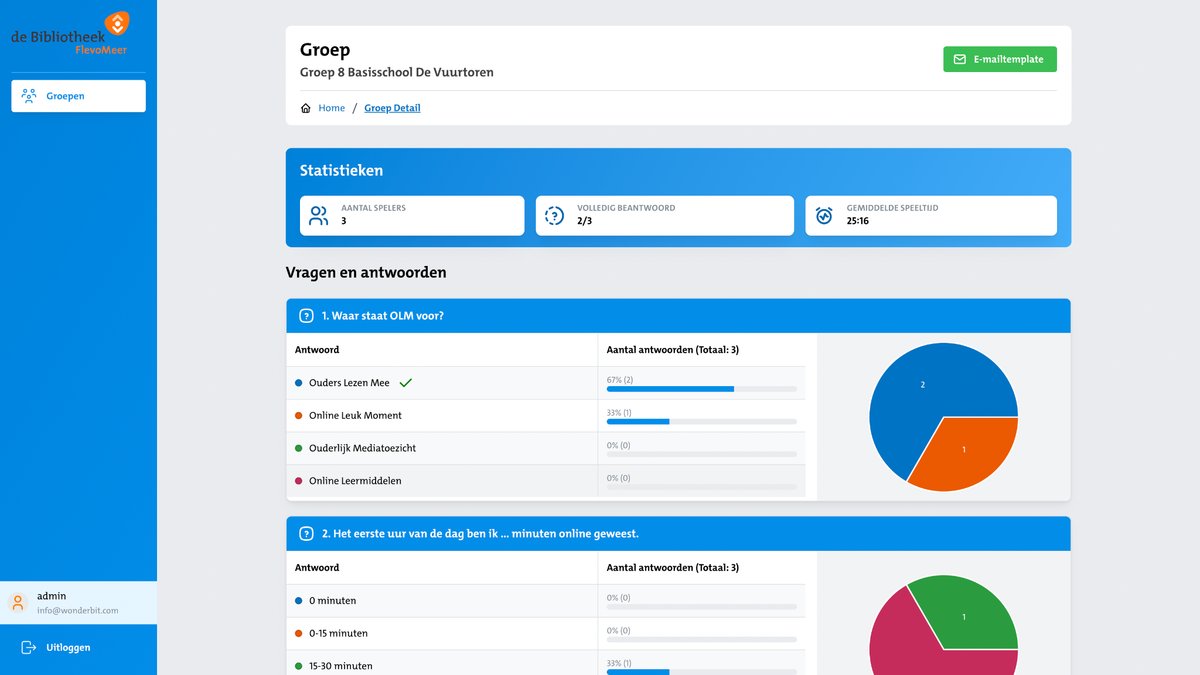
Task: Click the Volledig Beantwoord question icon
Action: coord(554,215)
